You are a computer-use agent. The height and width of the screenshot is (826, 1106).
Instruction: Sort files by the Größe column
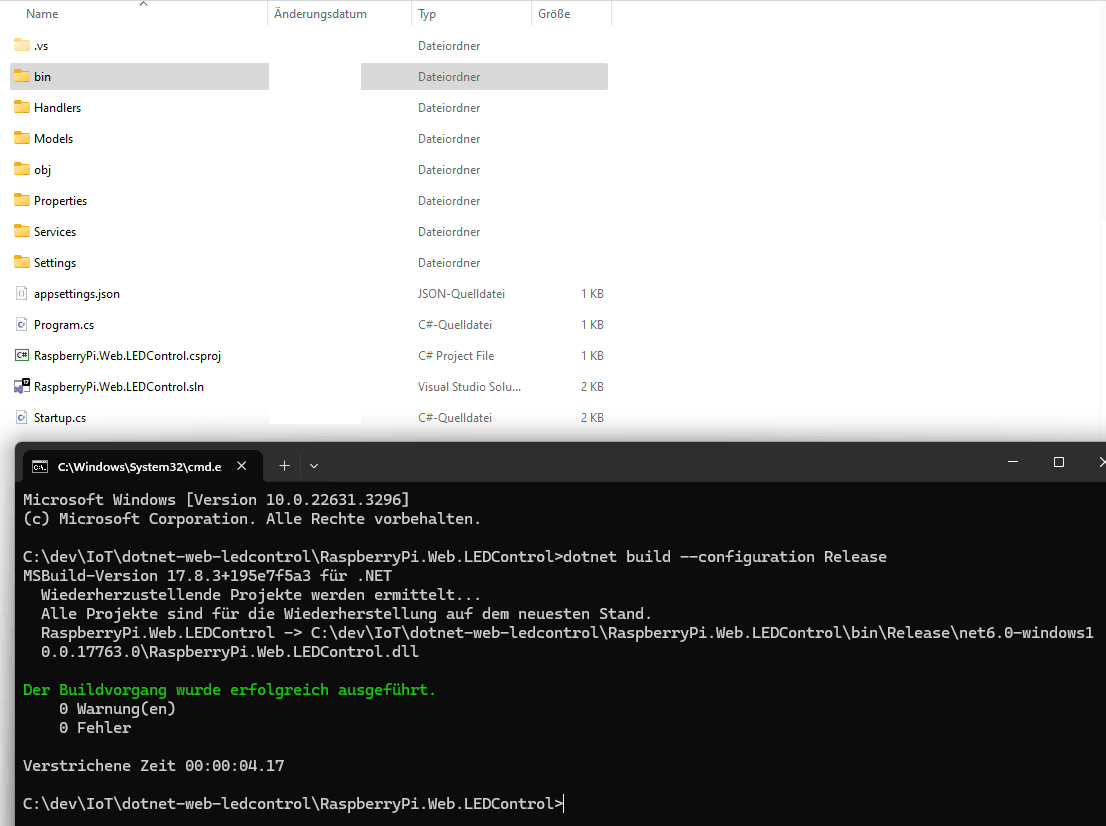click(554, 14)
